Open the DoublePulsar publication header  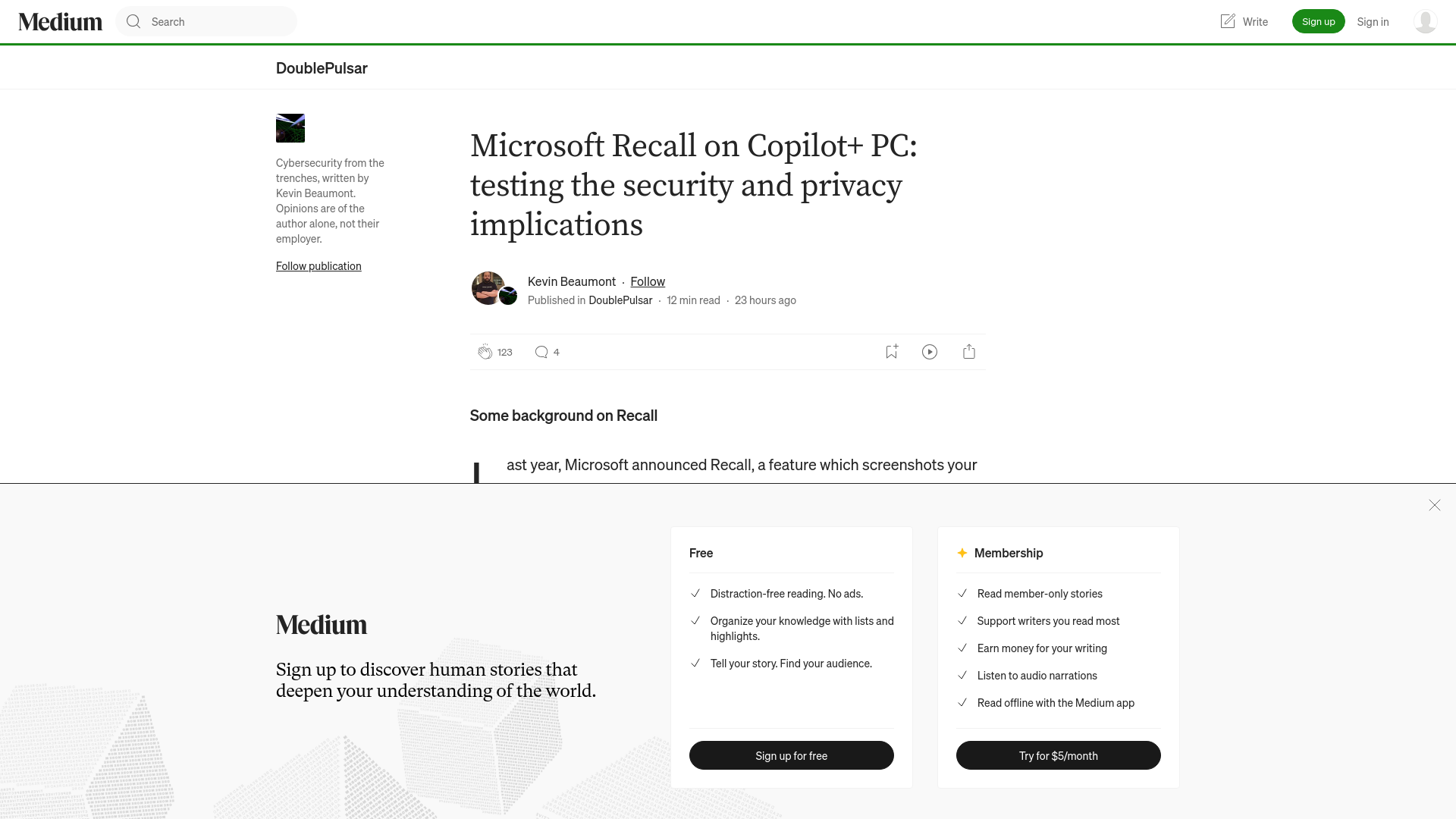coord(322,67)
